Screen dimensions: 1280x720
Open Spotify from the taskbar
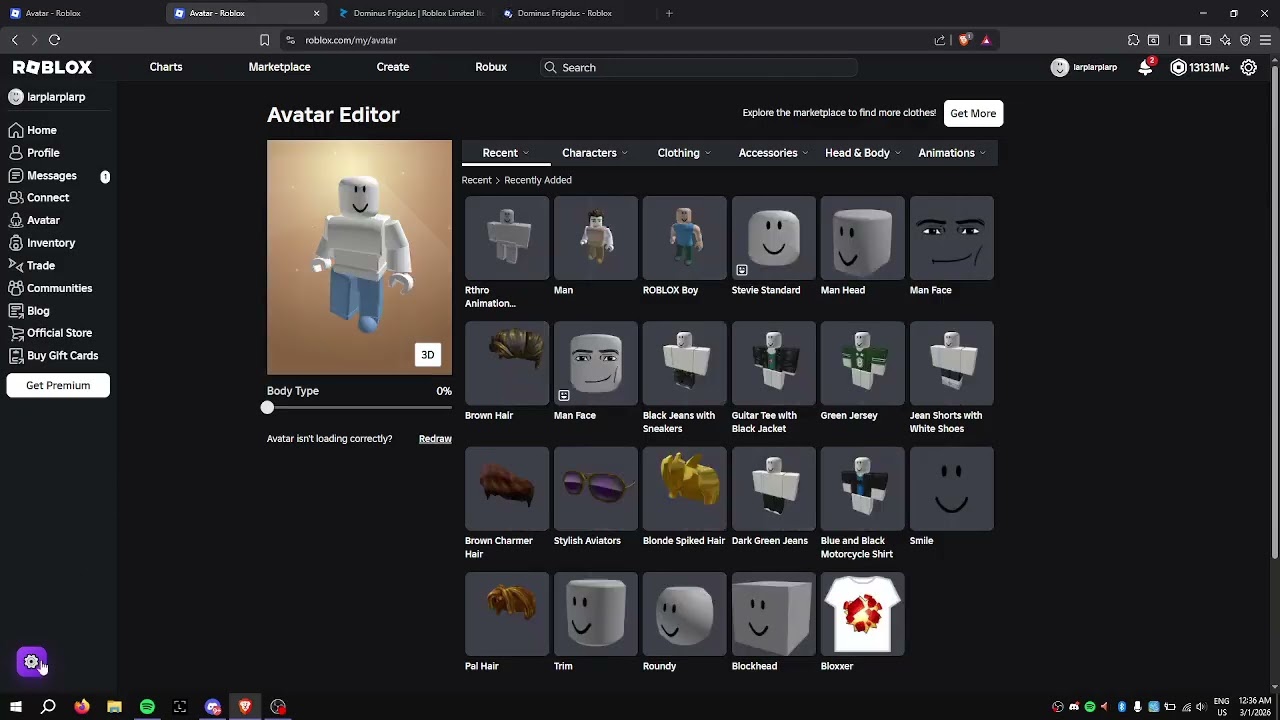click(147, 707)
